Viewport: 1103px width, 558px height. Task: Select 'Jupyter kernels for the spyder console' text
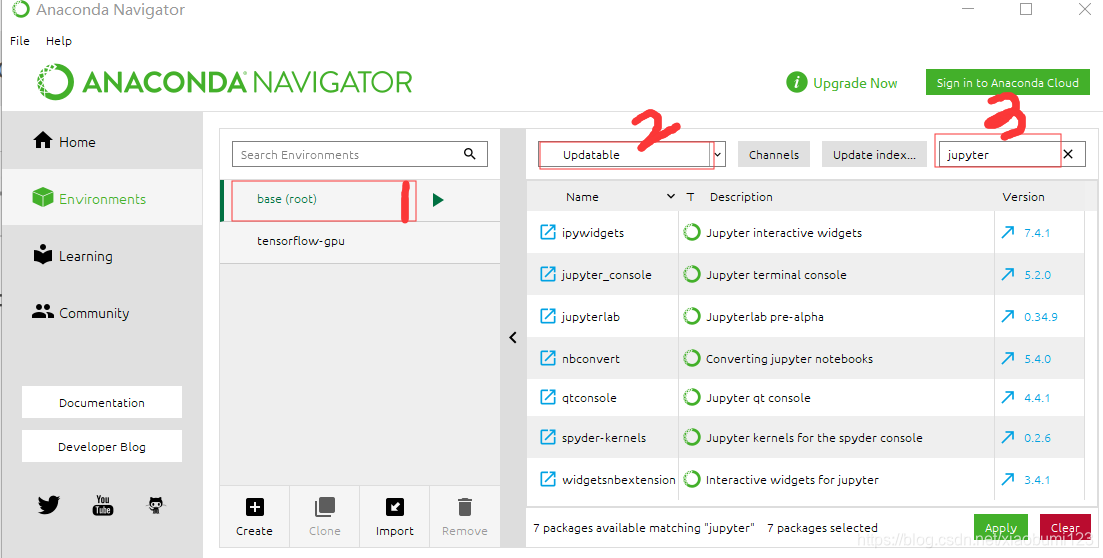click(814, 438)
